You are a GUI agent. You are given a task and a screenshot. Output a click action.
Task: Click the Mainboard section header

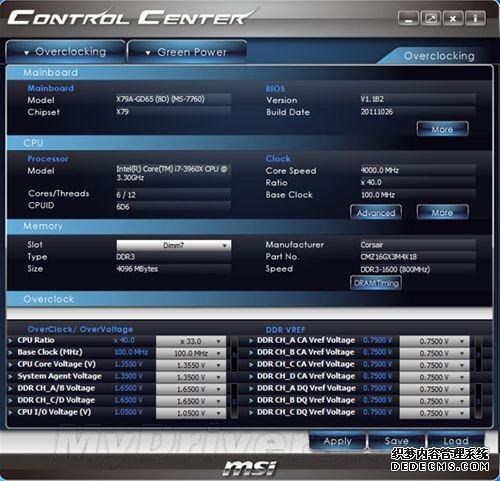point(249,73)
